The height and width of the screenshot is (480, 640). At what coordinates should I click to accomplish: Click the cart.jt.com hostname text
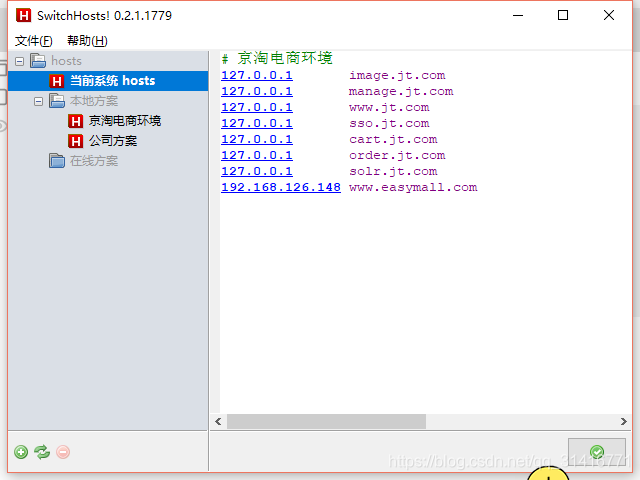coord(393,140)
